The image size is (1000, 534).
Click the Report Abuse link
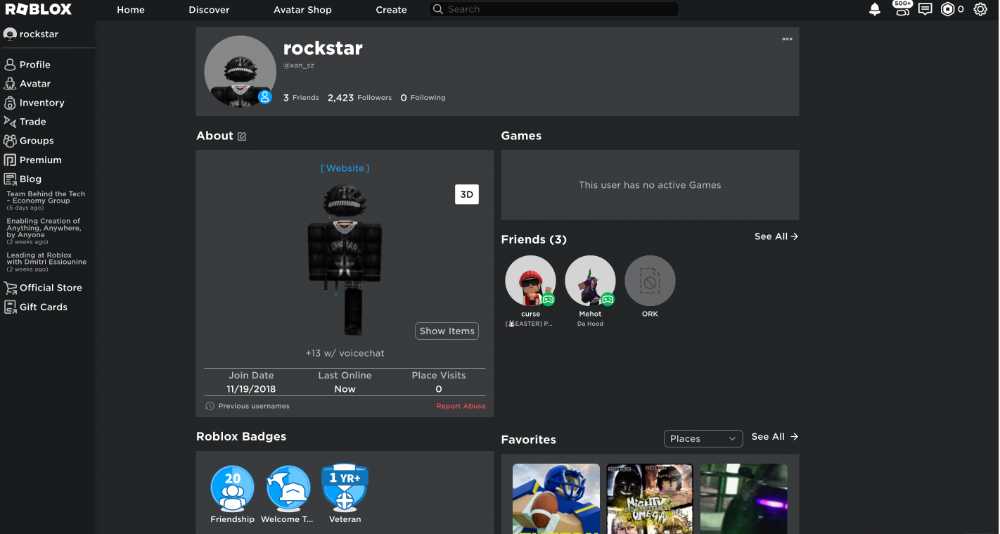coord(460,406)
